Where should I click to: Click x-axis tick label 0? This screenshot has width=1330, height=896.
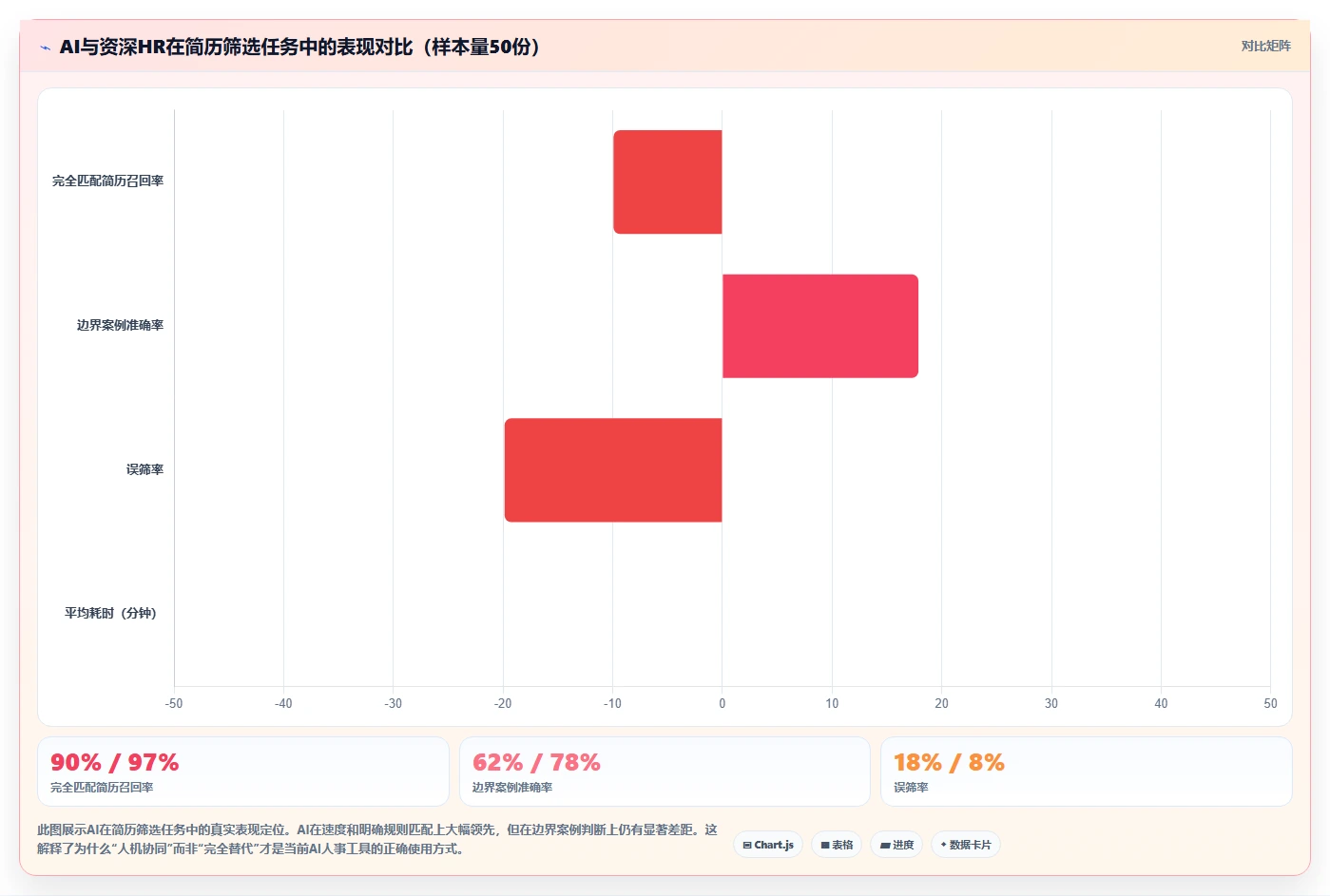pos(723,703)
